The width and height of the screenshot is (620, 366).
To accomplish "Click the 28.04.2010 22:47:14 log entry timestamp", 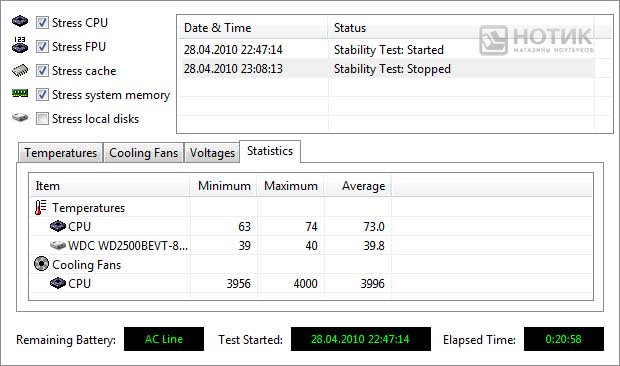I will [x=233, y=50].
